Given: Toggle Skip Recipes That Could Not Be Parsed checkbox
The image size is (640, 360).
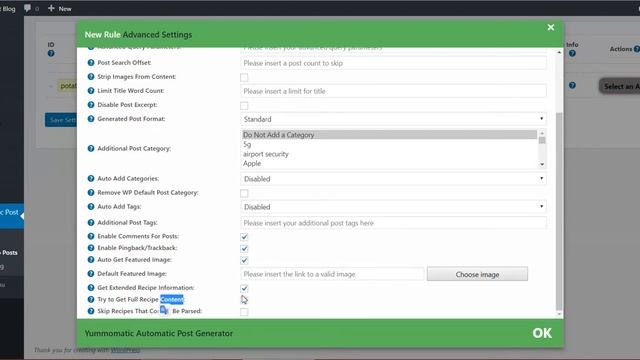Looking at the screenshot, I should point(244,312).
